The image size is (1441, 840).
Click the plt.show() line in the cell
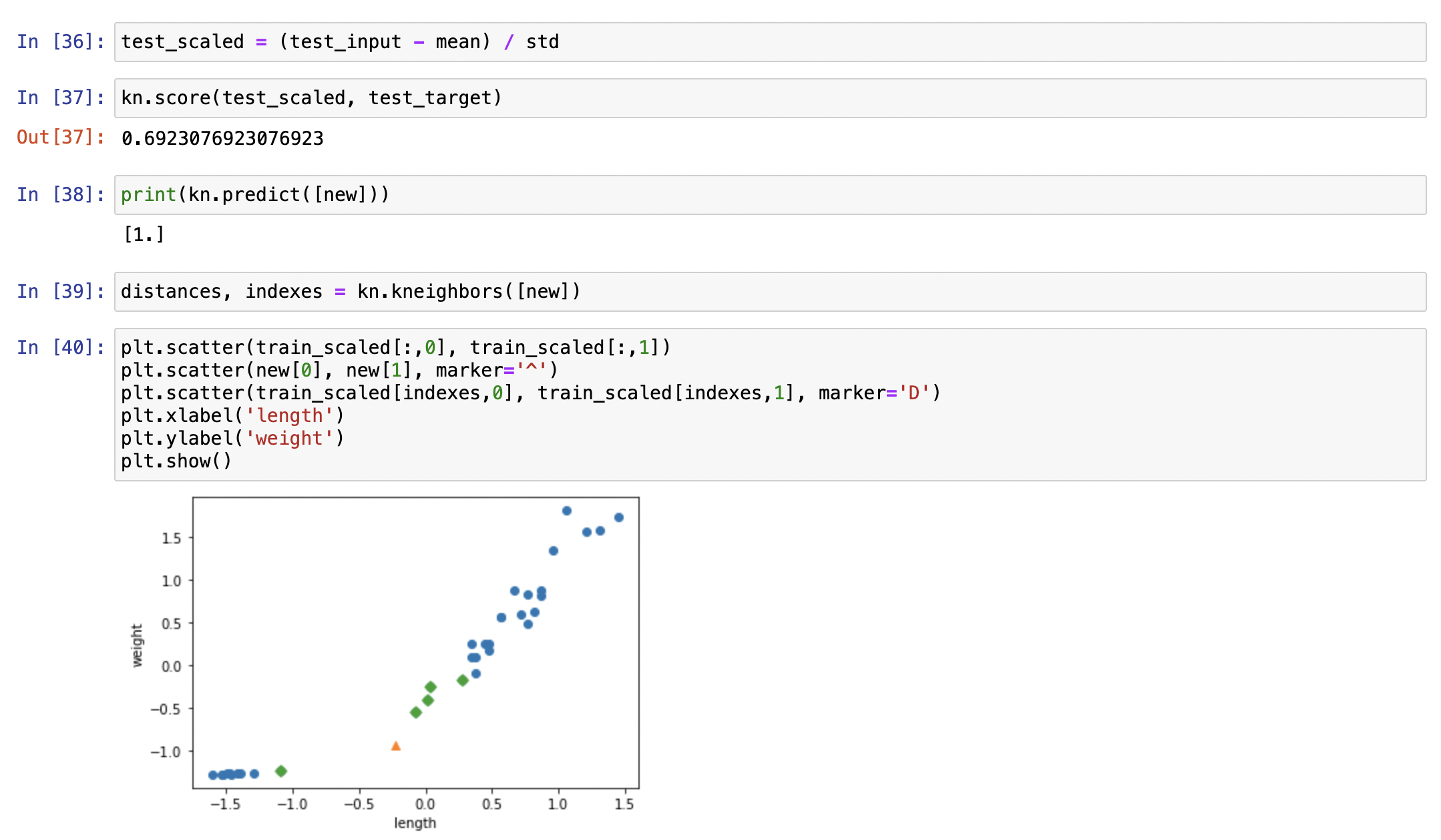(x=176, y=461)
